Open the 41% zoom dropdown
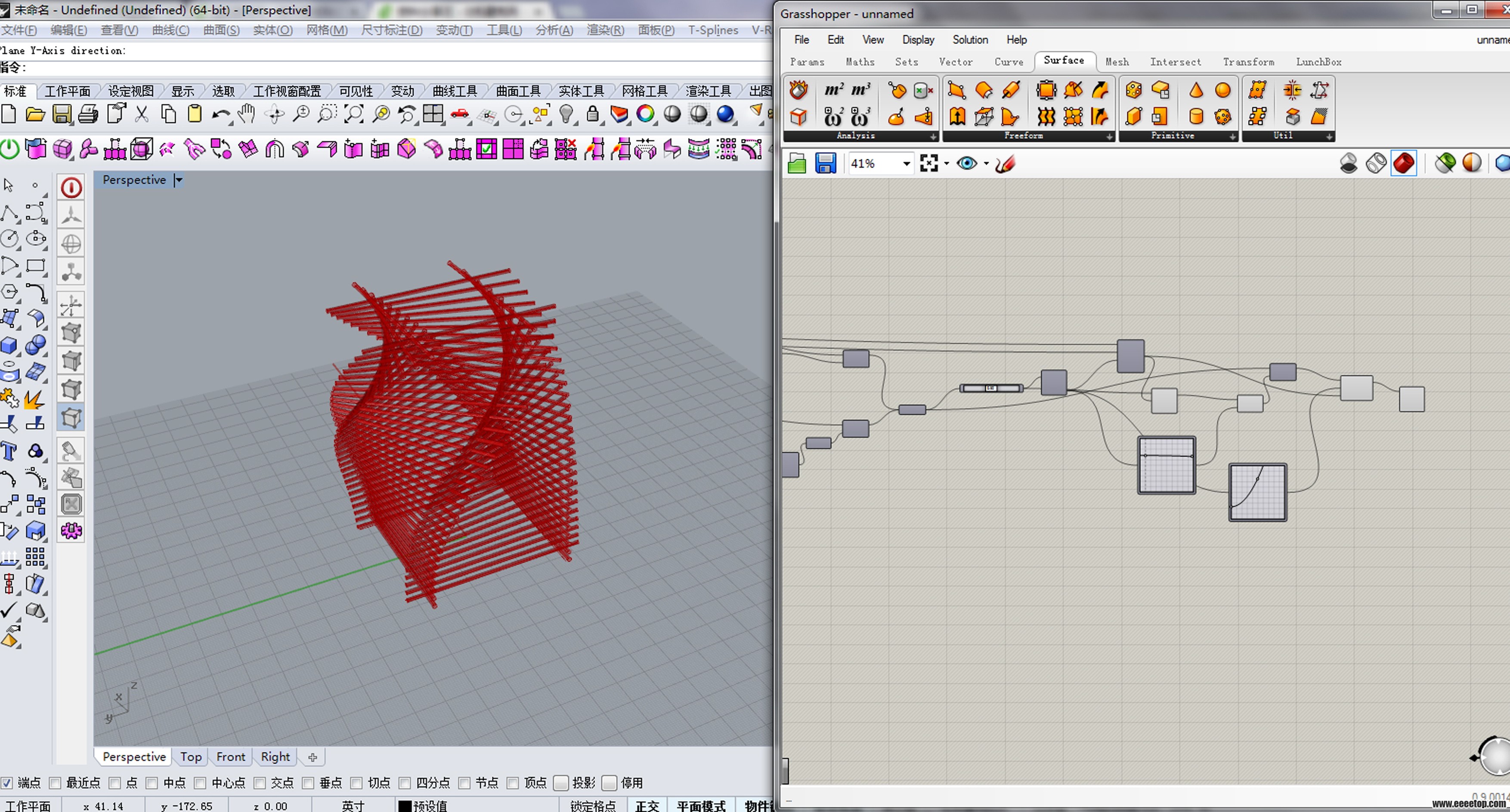This screenshot has height=812, width=1510. [x=906, y=164]
